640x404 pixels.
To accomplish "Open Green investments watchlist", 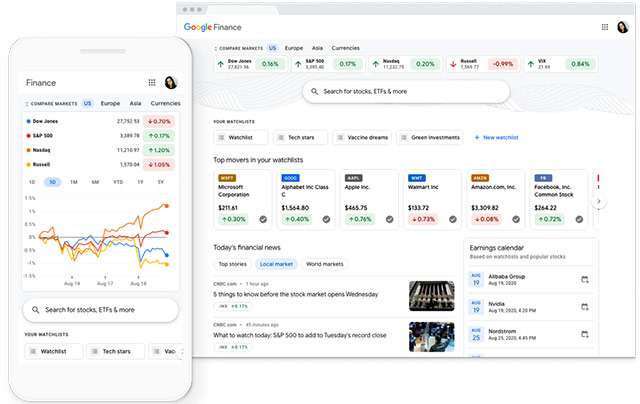I will 430,138.
